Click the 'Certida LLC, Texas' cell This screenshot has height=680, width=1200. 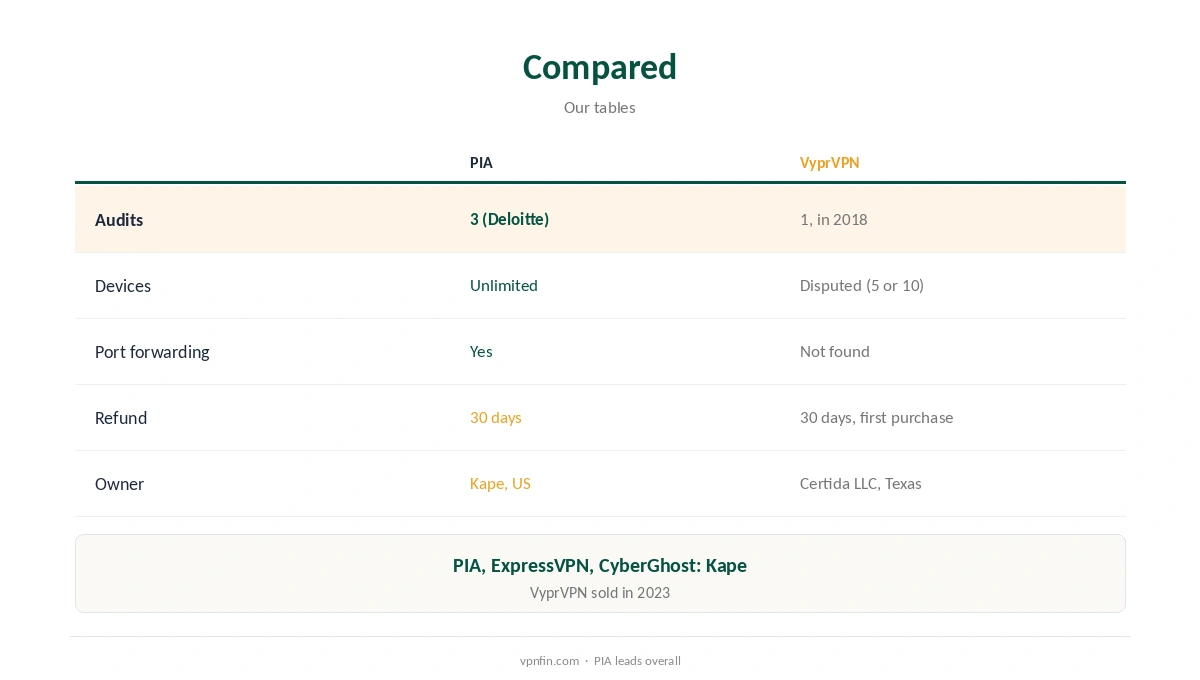click(x=861, y=483)
